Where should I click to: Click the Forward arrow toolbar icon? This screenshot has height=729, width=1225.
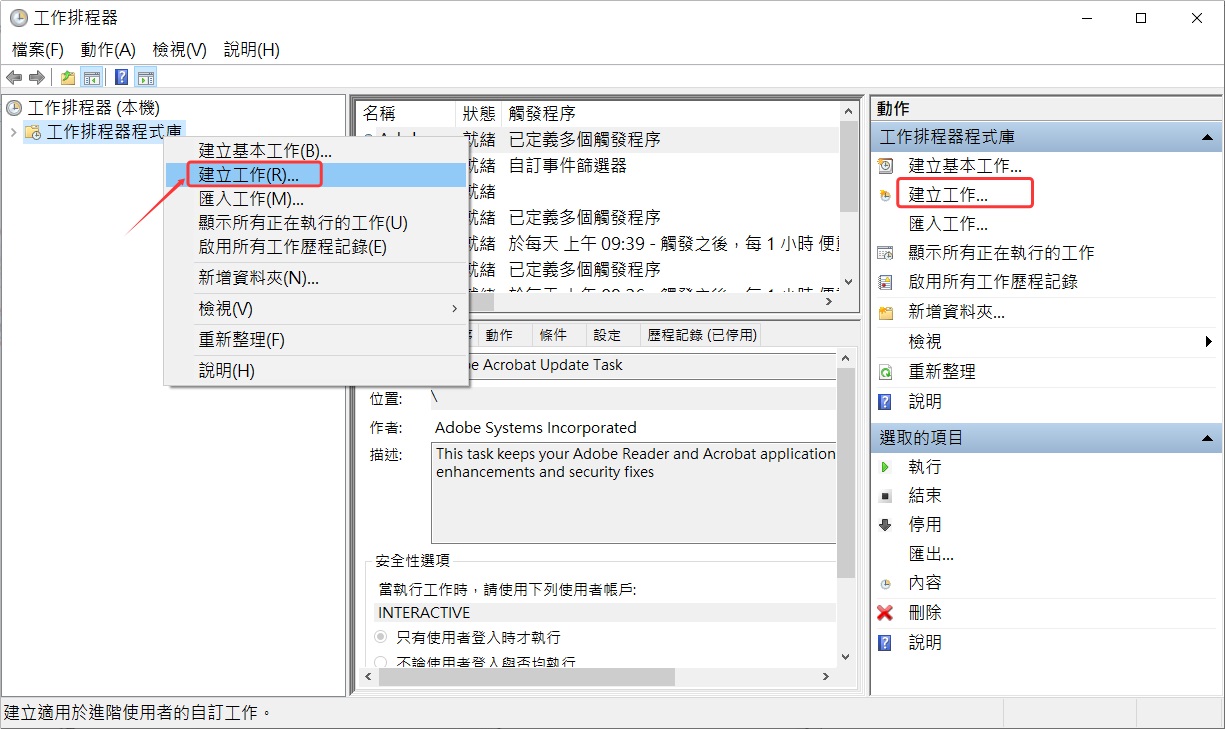point(37,78)
